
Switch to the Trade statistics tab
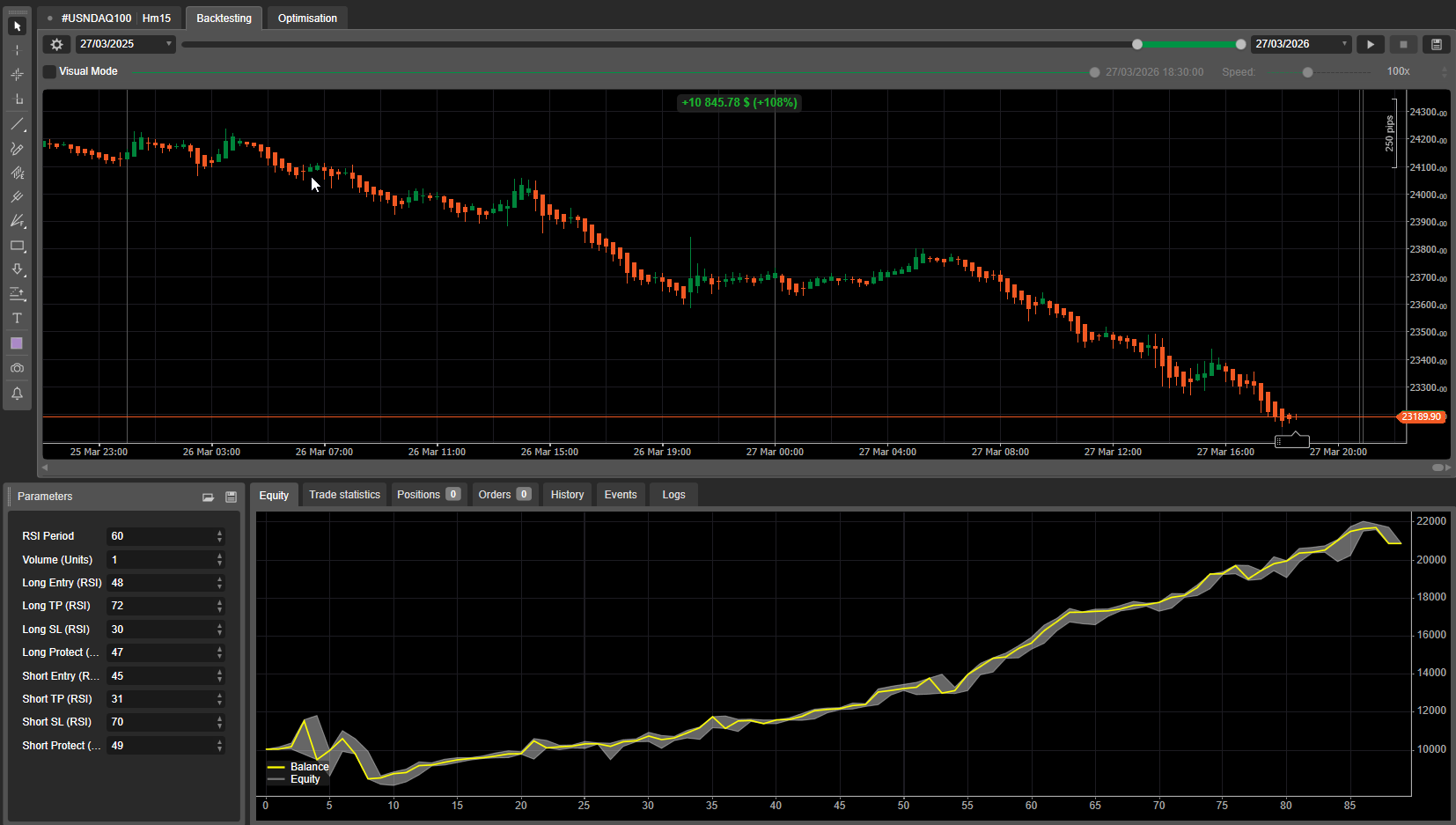[344, 494]
